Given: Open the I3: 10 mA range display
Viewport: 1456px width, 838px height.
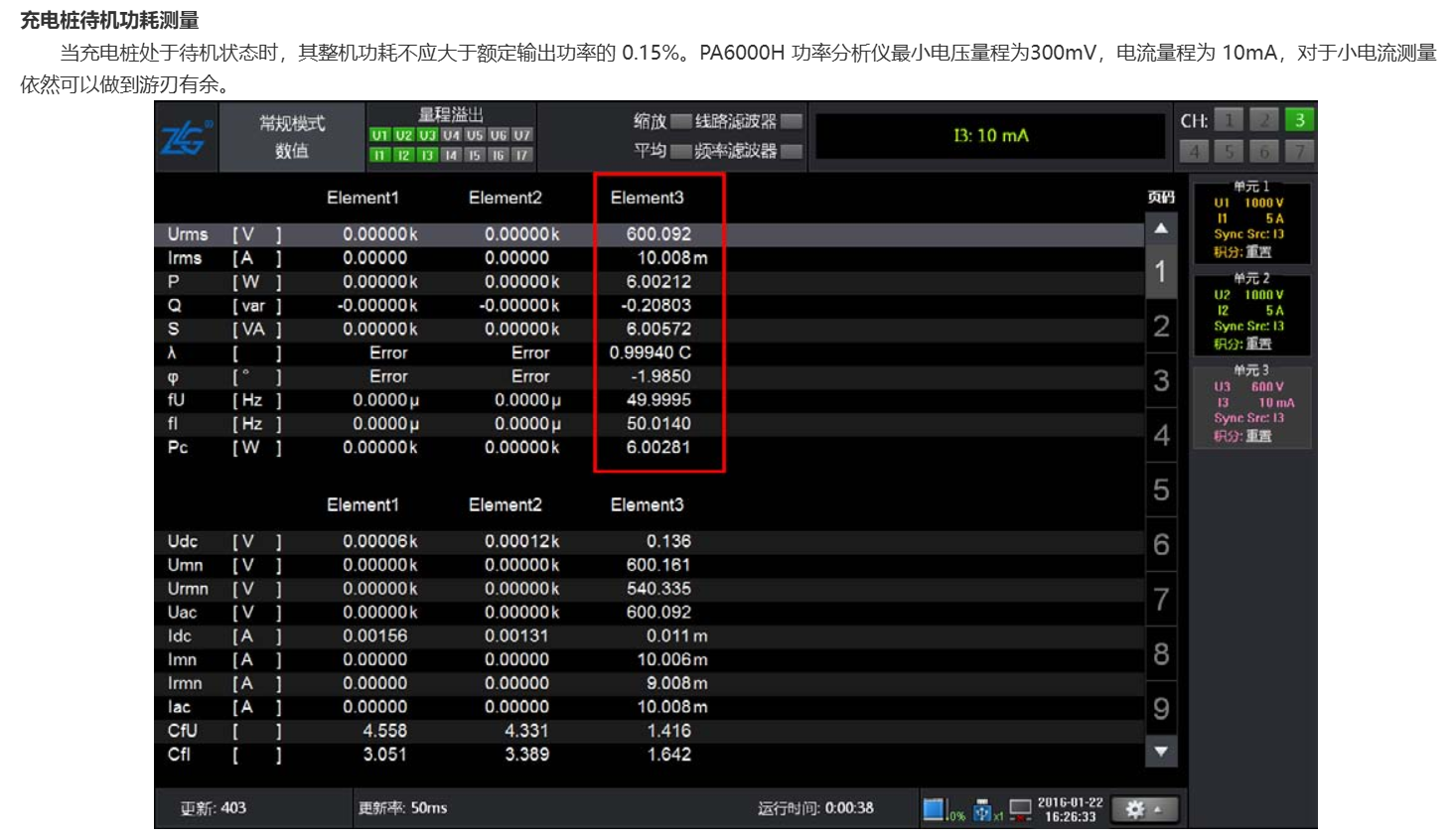Looking at the screenshot, I should click(x=990, y=136).
